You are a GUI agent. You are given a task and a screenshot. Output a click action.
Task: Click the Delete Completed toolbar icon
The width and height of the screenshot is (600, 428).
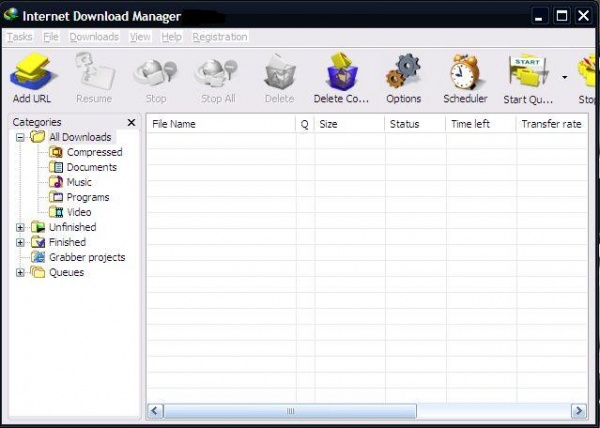(342, 72)
